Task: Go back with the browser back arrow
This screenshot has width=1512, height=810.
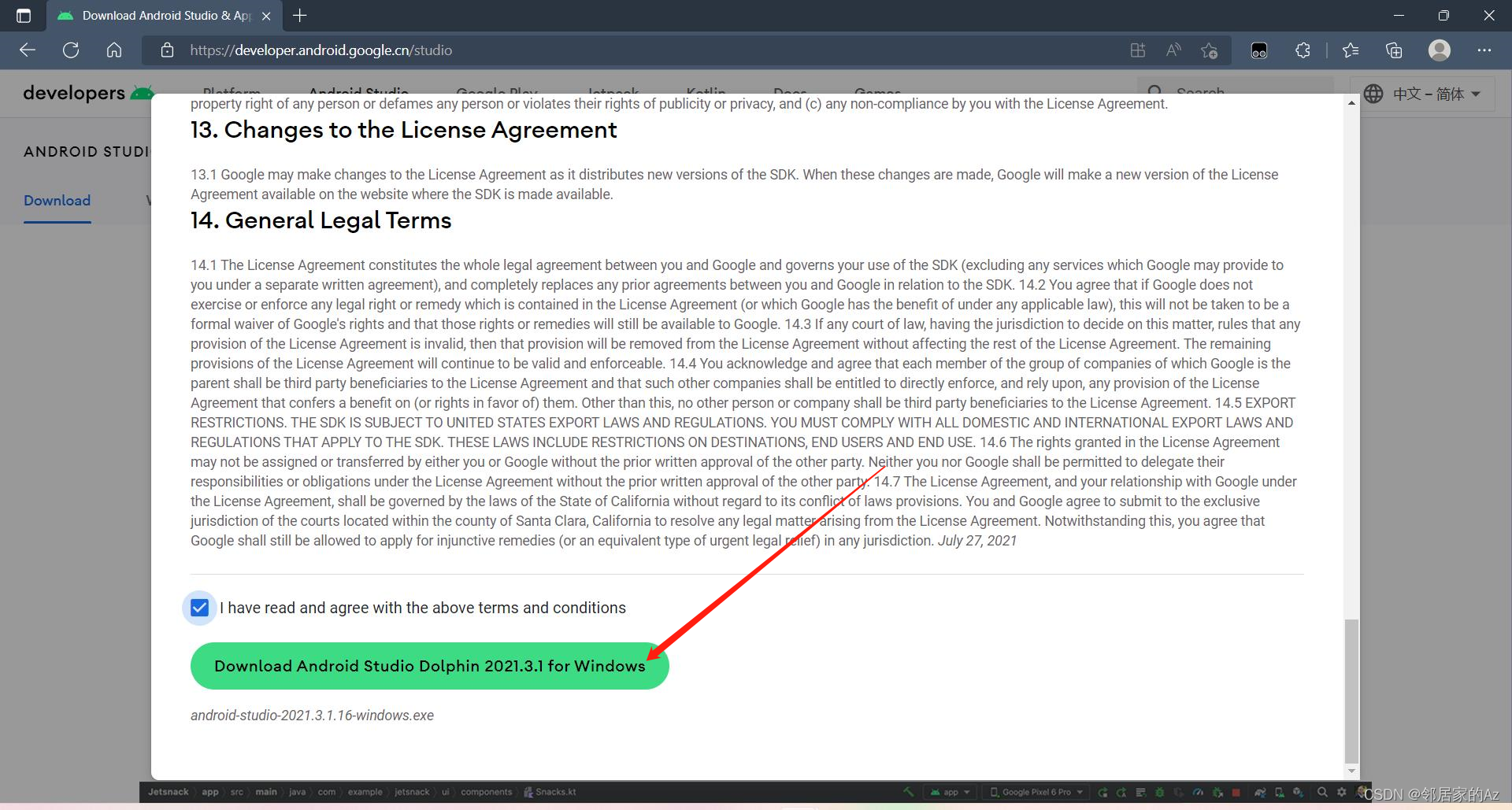Action: point(28,50)
